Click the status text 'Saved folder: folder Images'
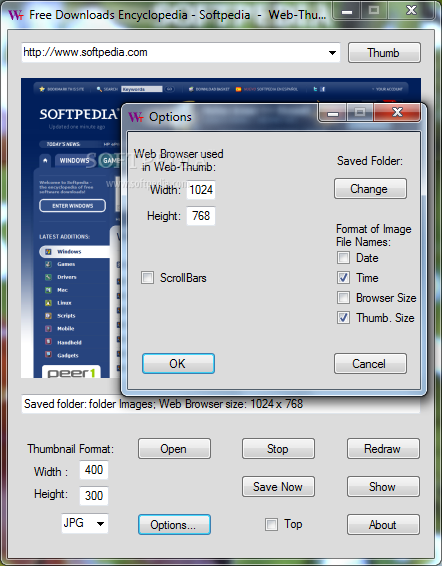The width and height of the screenshot is (442, 566). pos(90,404)
